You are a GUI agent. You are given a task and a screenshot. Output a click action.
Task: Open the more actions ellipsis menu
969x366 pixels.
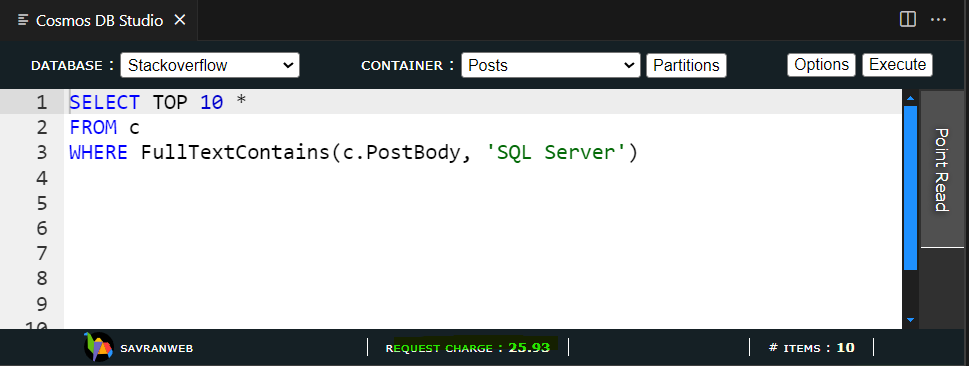point(938,20)
